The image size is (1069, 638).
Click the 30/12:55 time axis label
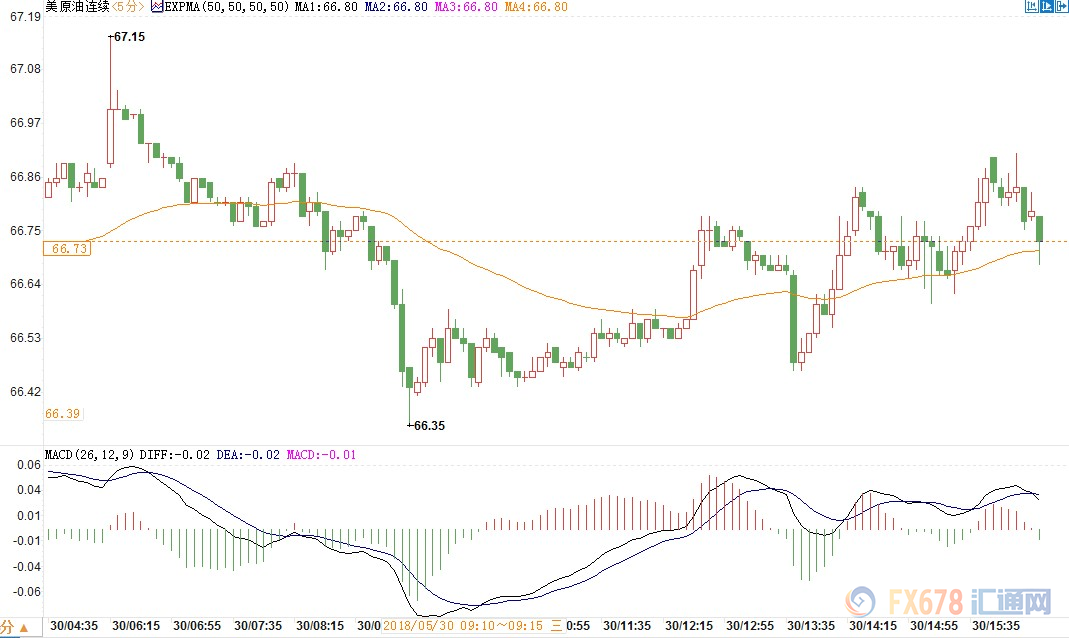click(x=750, y=626)
